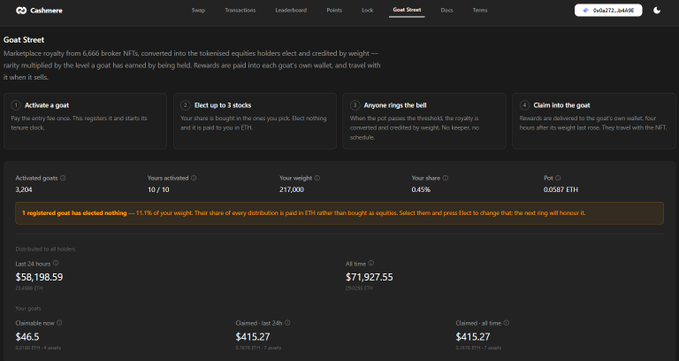Click the Your weight value 217,000
Image resolution: width=679 pixels, height=361 pixels.
click(x=291, y=190)
